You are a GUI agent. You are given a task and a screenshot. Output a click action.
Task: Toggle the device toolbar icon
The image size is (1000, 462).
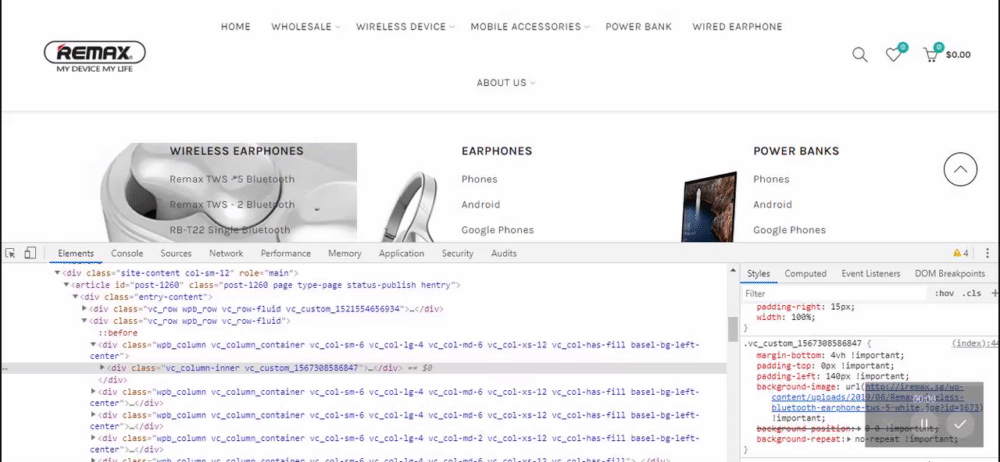[x=30, y=253]
